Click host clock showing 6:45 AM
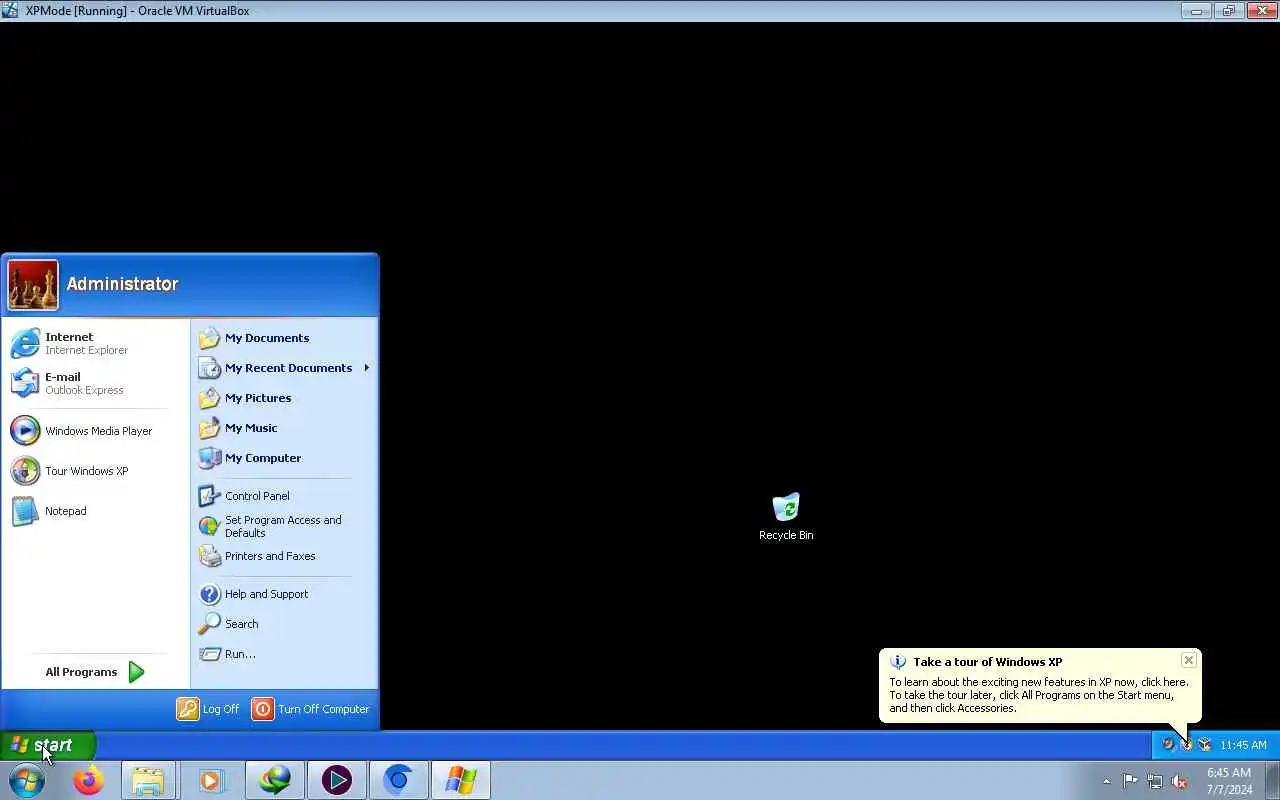The height and width of the screenshot is (800, 1280). pyautogui.click(x=1229, y=781)
